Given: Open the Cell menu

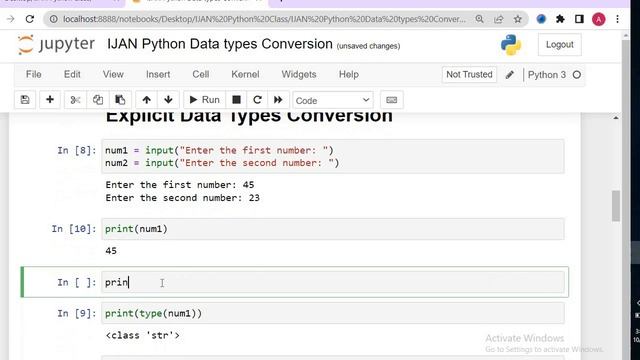Looking at the screenshot, I should coord(201,74).
